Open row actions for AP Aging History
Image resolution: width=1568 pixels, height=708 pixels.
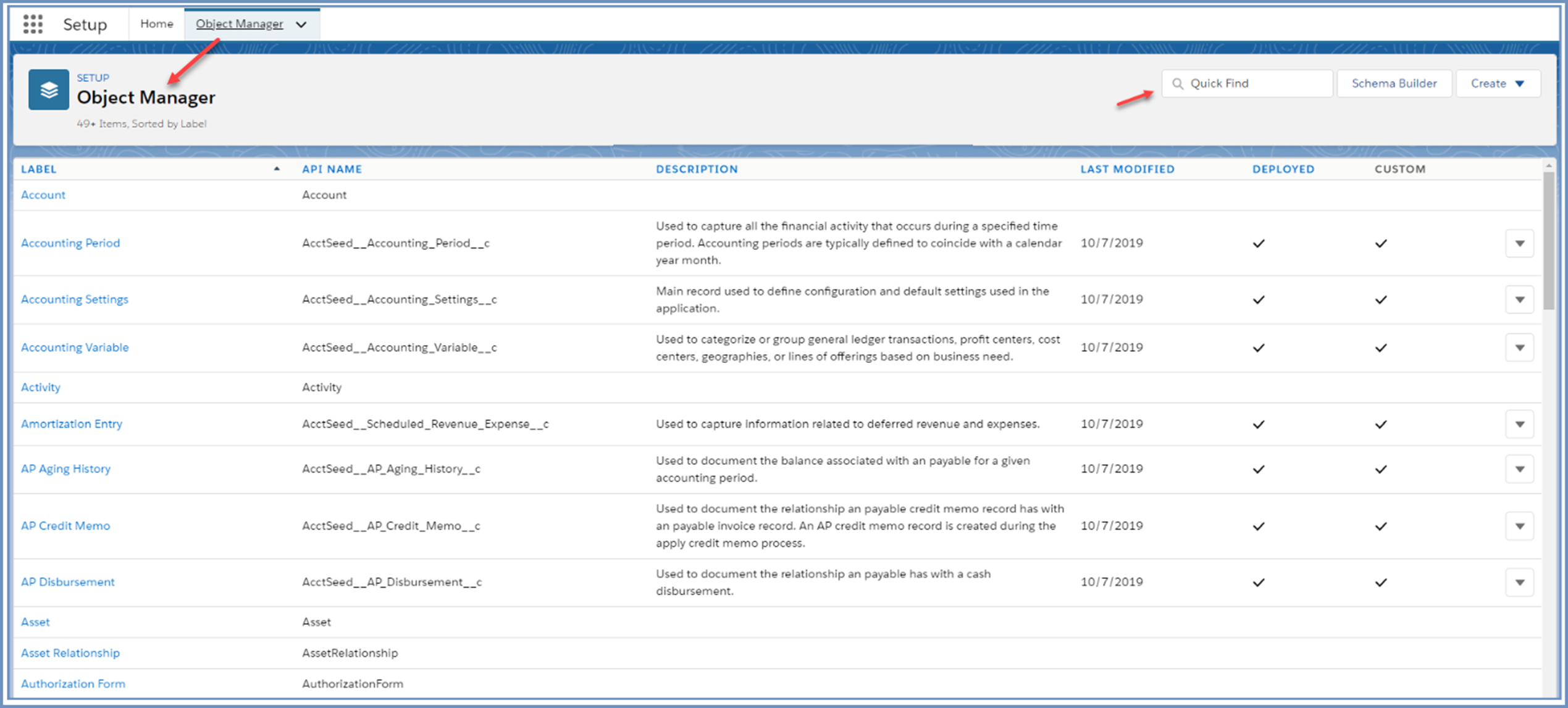1520,469
